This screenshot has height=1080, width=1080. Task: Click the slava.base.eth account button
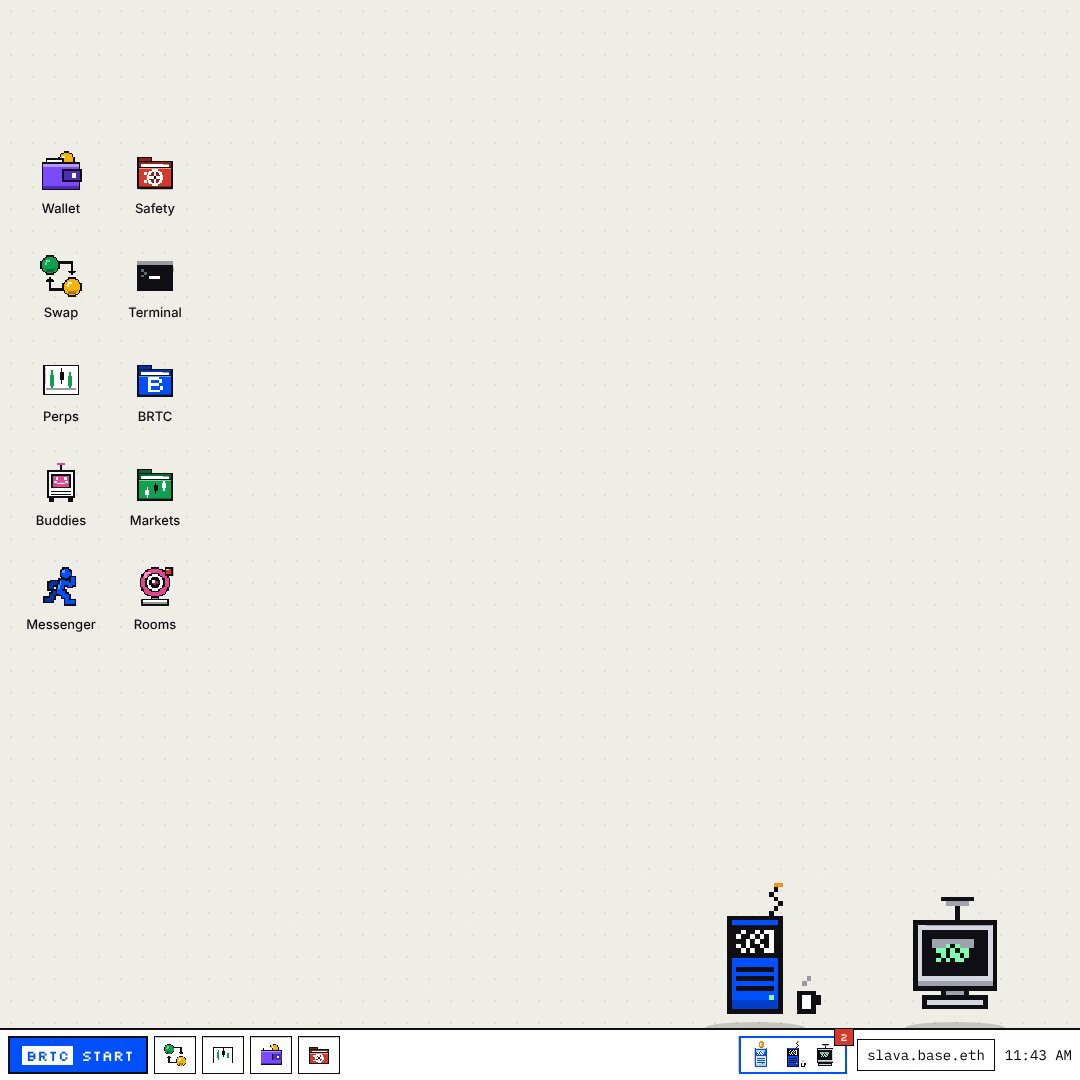(x=926, y=1055)
